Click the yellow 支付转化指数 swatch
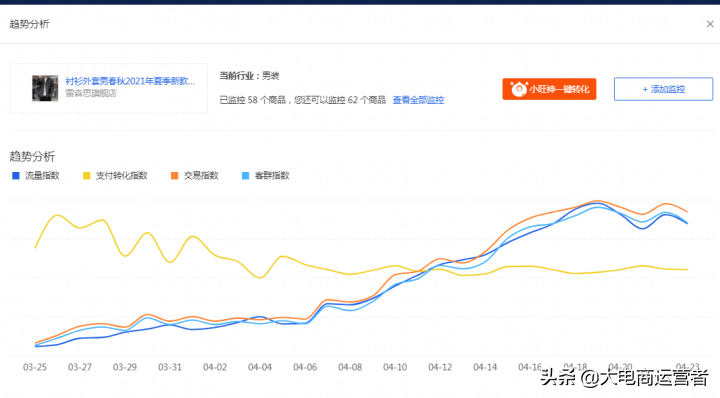This screenshot has width=720, height=398. [86, 175]
